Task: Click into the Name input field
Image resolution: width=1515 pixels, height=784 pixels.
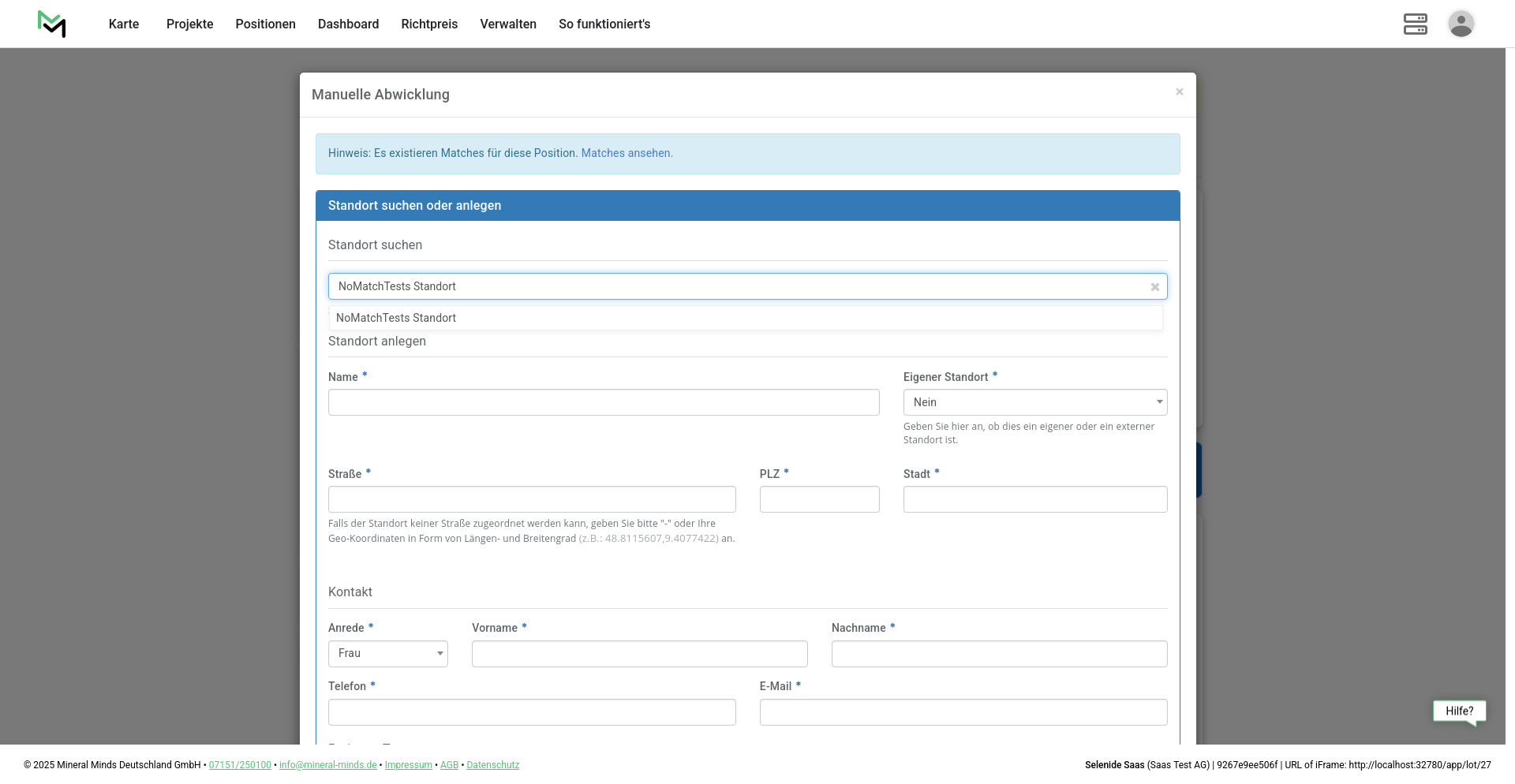Action: pos(604,402)
